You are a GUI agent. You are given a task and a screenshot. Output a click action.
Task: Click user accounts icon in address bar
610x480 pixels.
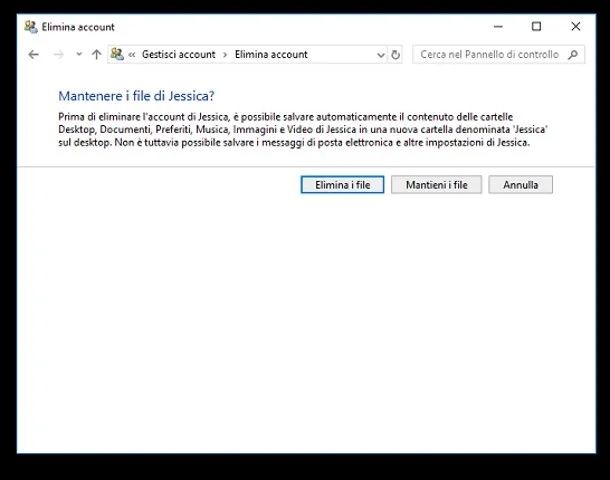coord(117,54)
